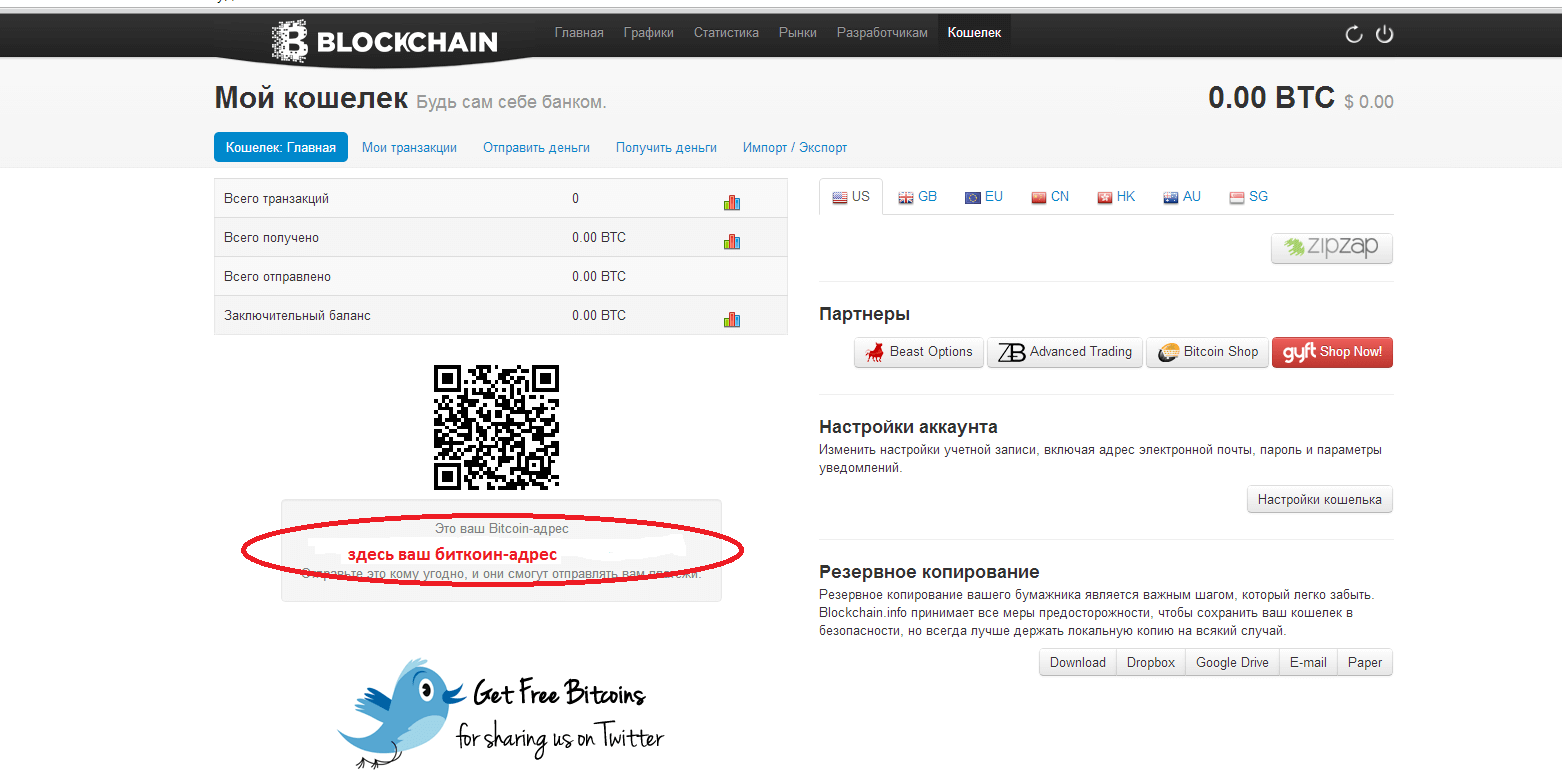This screenshot has height=781, width=1562.
Task: Go to Отправить деньги
Action: tap(536, 147)
